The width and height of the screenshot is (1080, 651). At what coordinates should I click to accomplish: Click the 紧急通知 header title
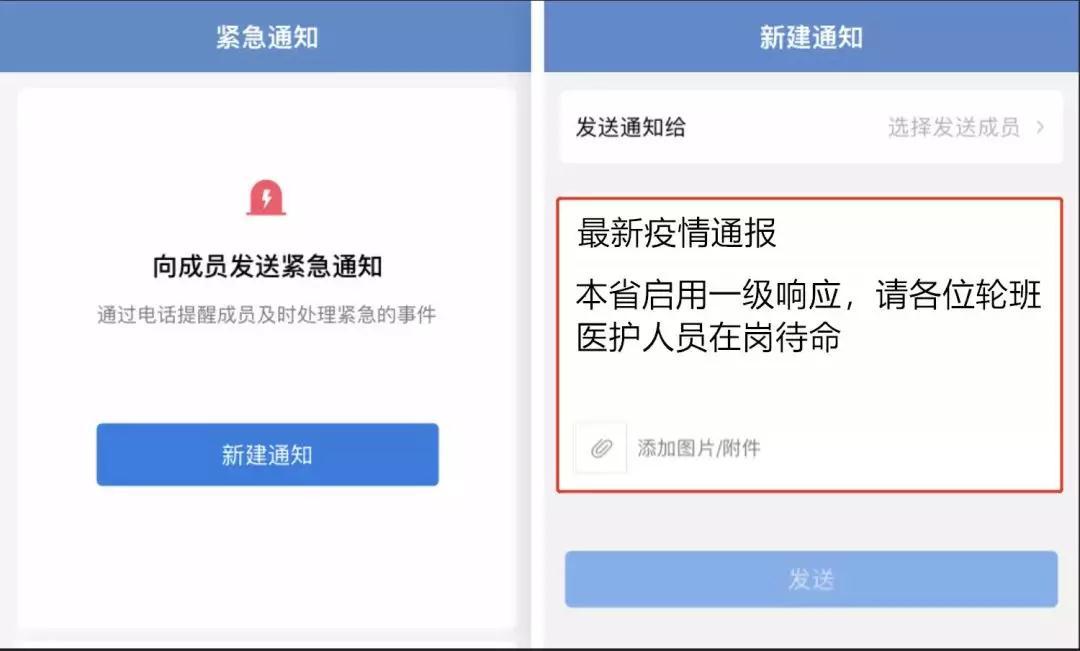(x=267, y=37)
